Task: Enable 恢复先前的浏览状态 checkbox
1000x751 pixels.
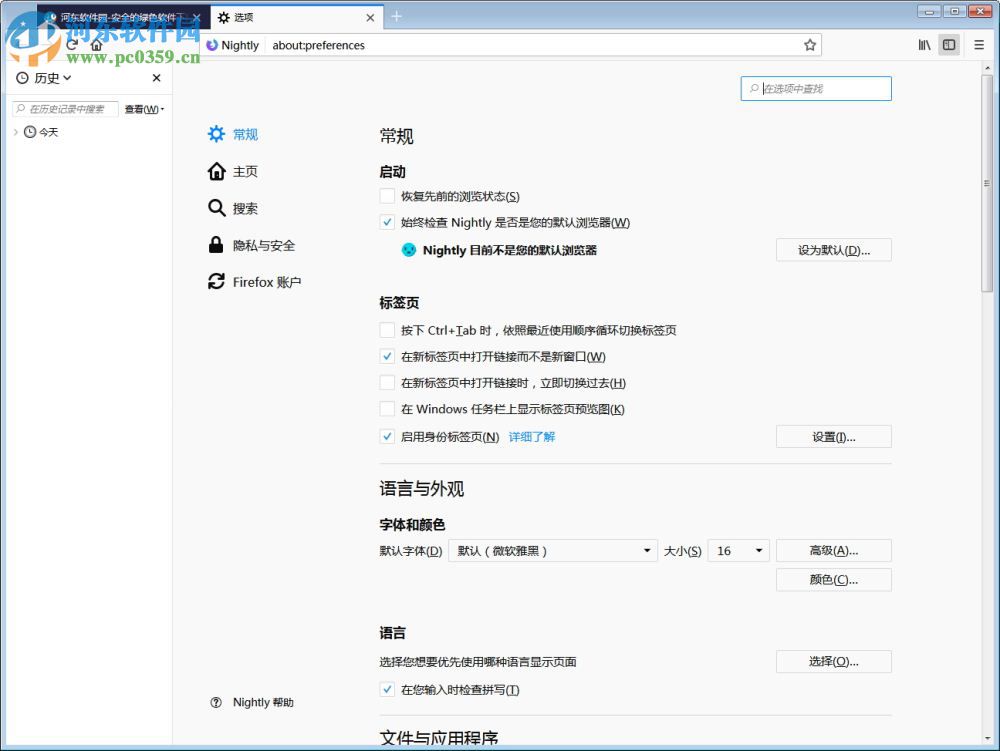Action: click(387, 196)
